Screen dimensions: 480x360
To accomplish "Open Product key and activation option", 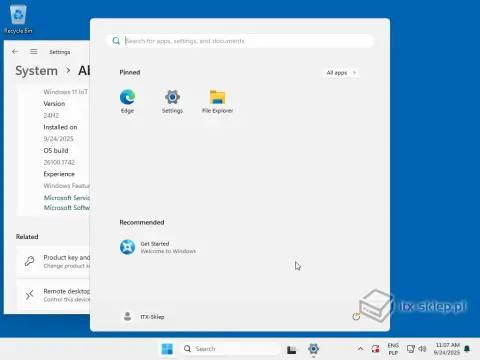I will (x=53, y=261).
